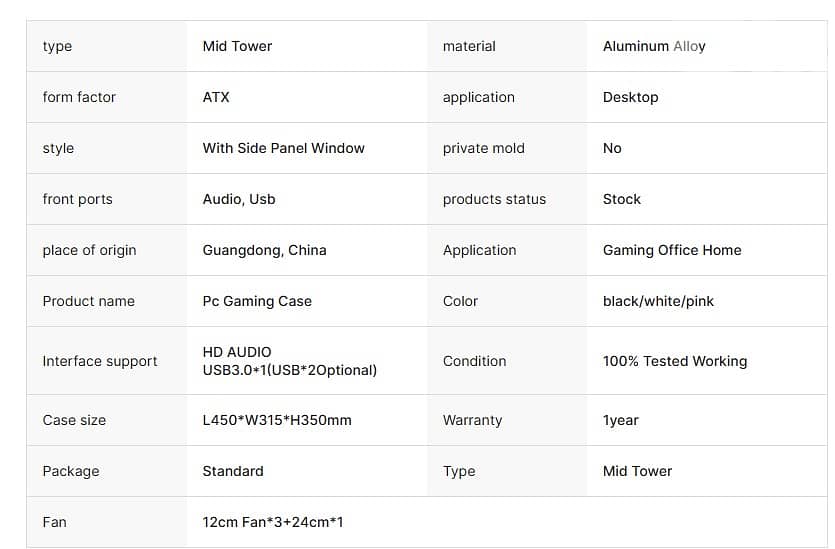Click the "Interface support" label cell
The image size is (835, 549).
[x=100, y=361]
